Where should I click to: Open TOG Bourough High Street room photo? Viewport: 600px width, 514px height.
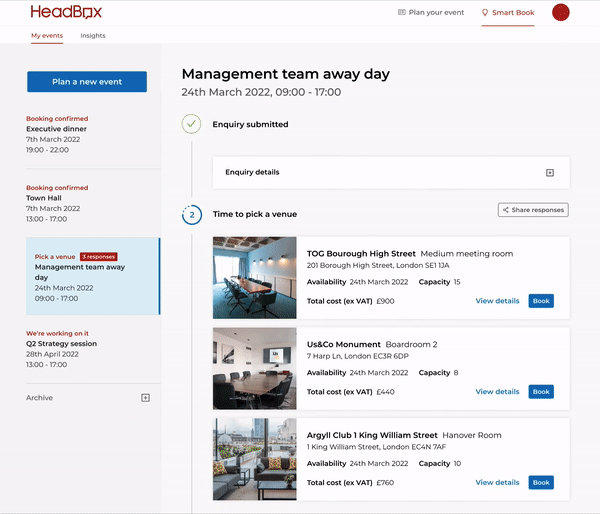pos(254,278)
